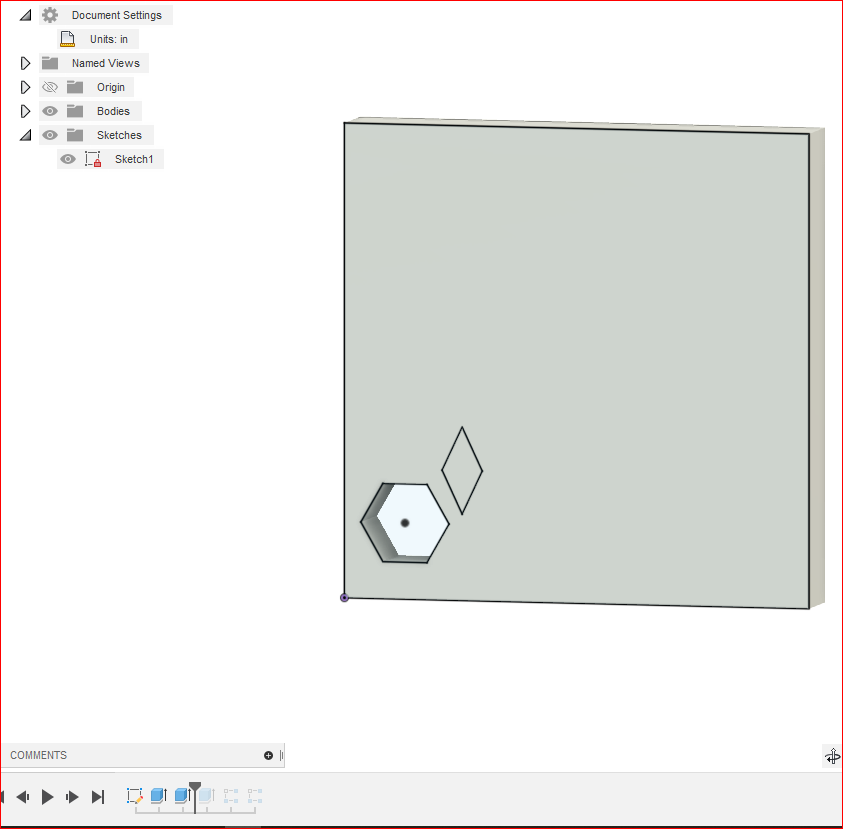Image resolution: width=843 pixels, height=829 pixels.
Task: Click the purple origin point on the model corner
Action: pyautogui.click(x=344, y=597)
